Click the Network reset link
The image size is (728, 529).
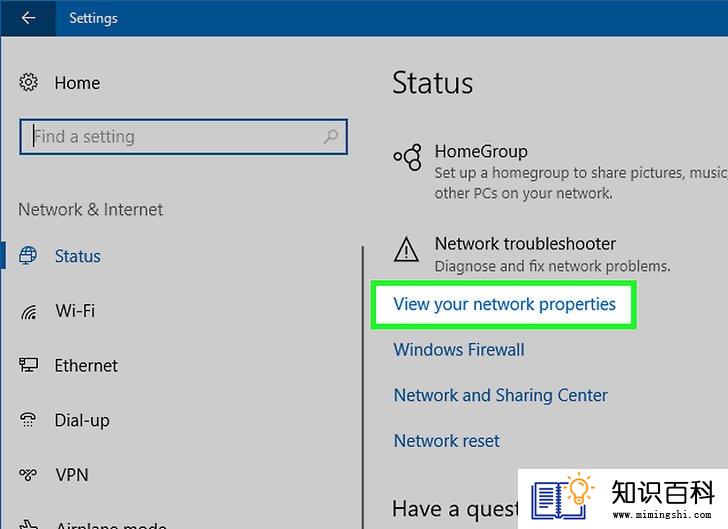pos(447,441)
